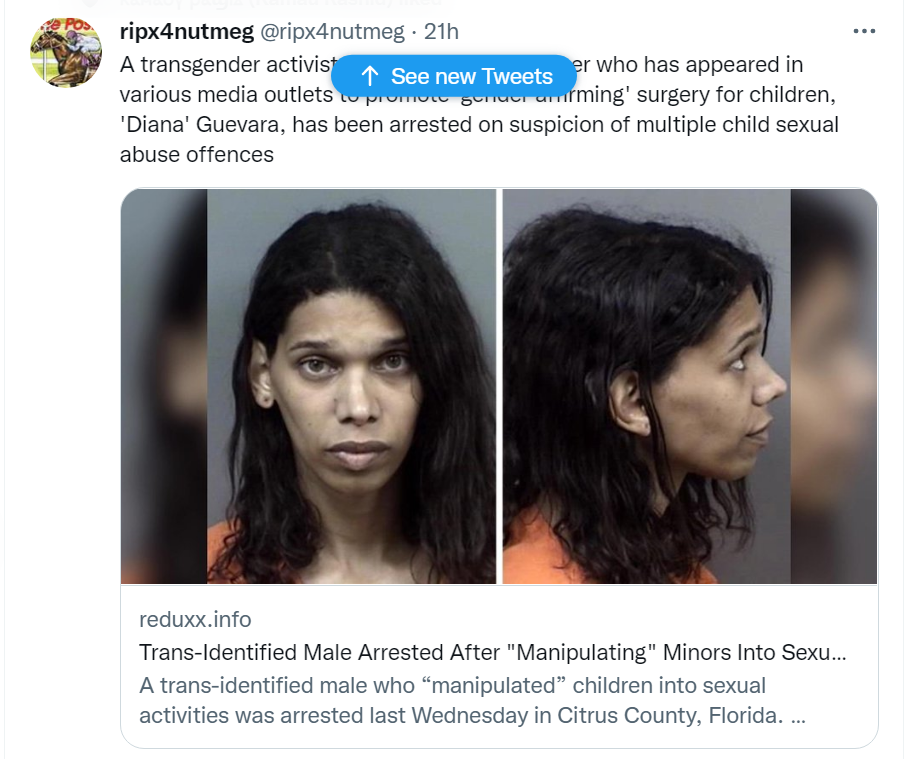Click the ripx4nutmeg profile avatar
Screen dimensions: 922x759
click(66, 52)
